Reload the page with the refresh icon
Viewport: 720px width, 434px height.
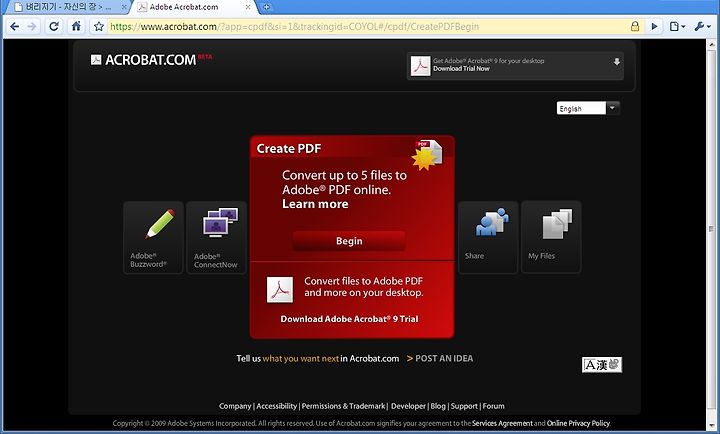(x=54, y=27)
